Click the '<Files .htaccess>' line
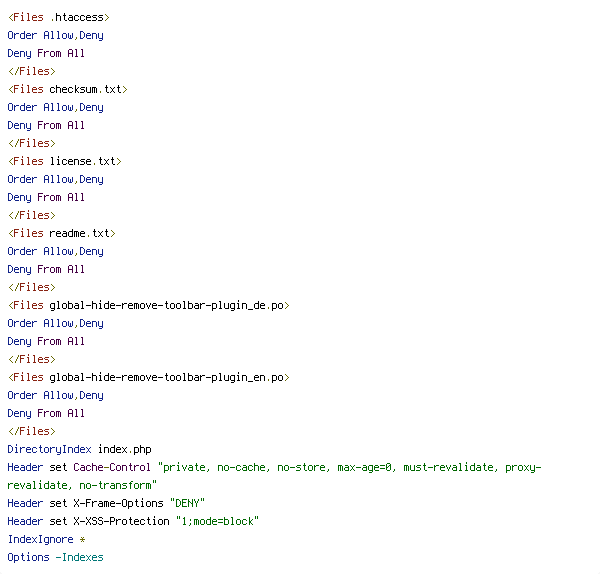600x574 pixels. tap(59, 18)
